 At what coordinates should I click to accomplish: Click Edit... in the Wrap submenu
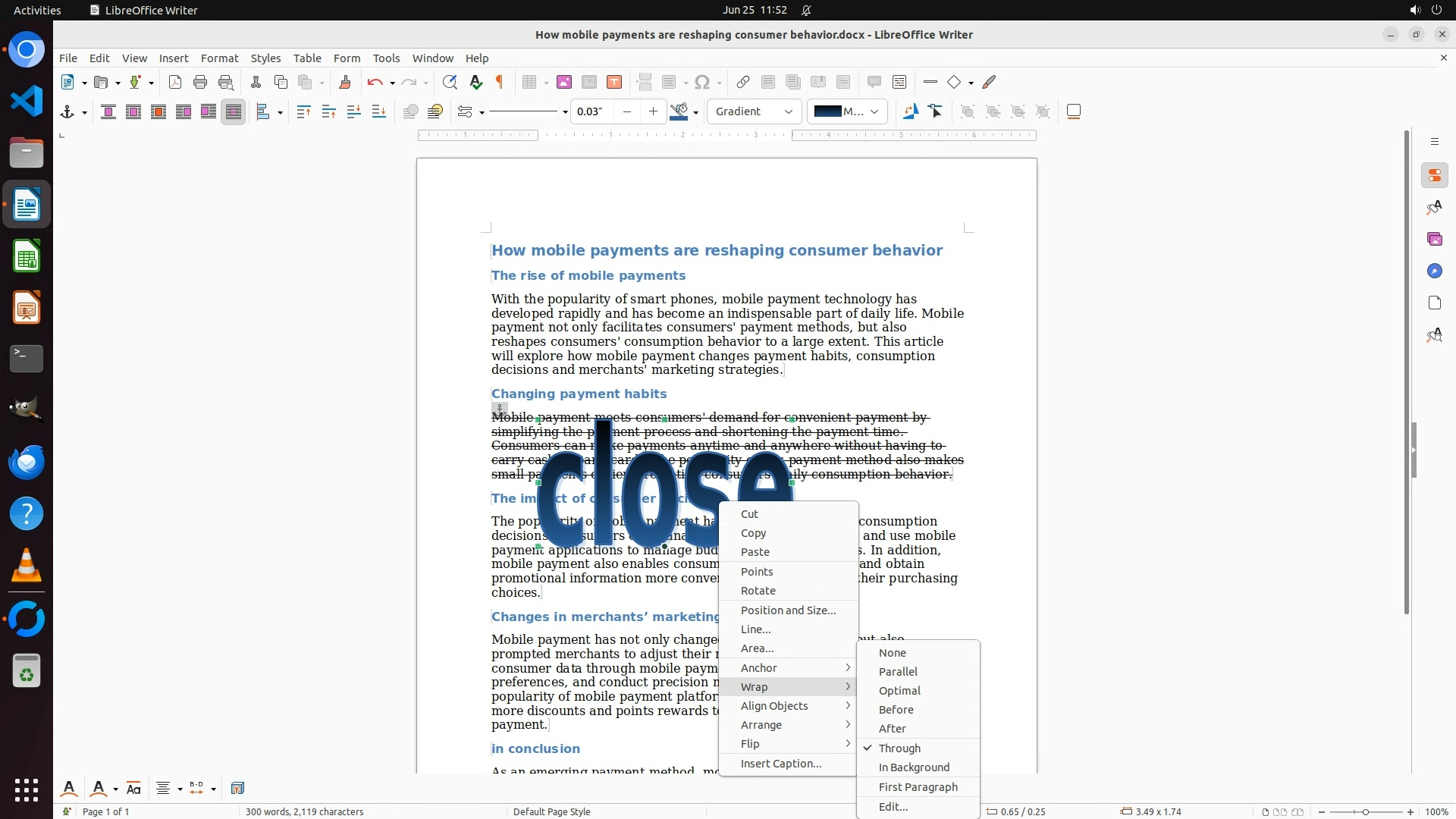[893, 807]
